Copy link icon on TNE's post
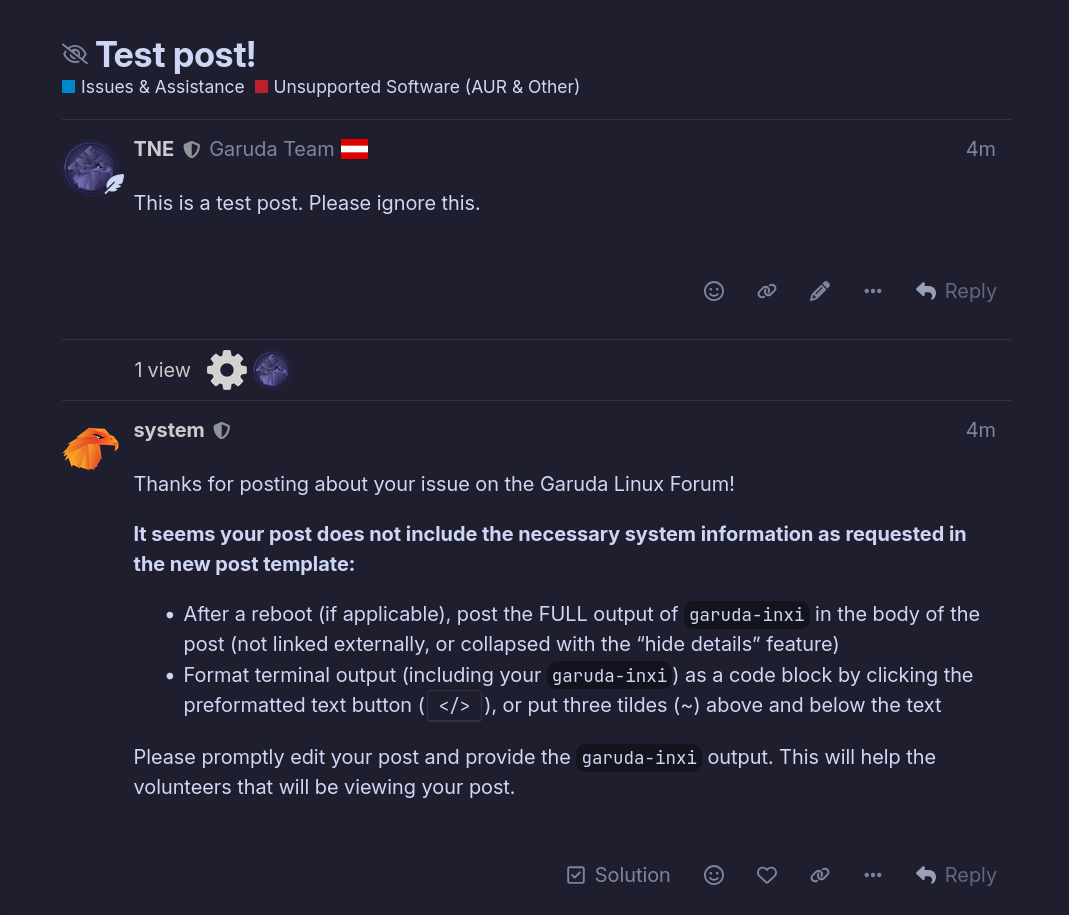This screenshot has height=915, width=1069. 767,291
